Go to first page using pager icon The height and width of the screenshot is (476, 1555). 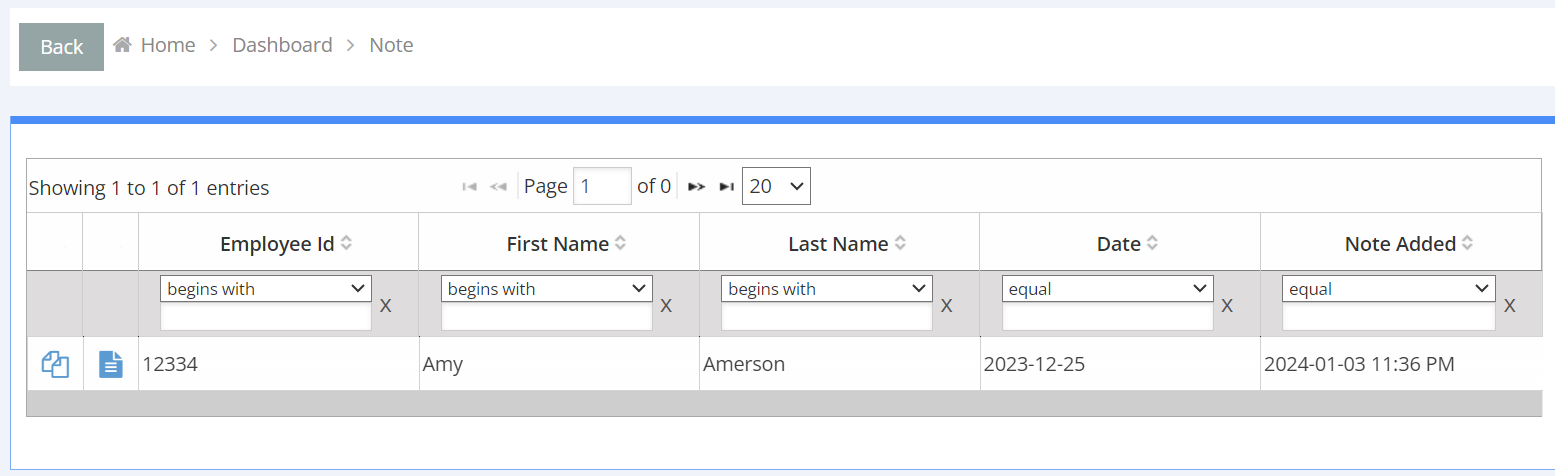click(469, 187)
